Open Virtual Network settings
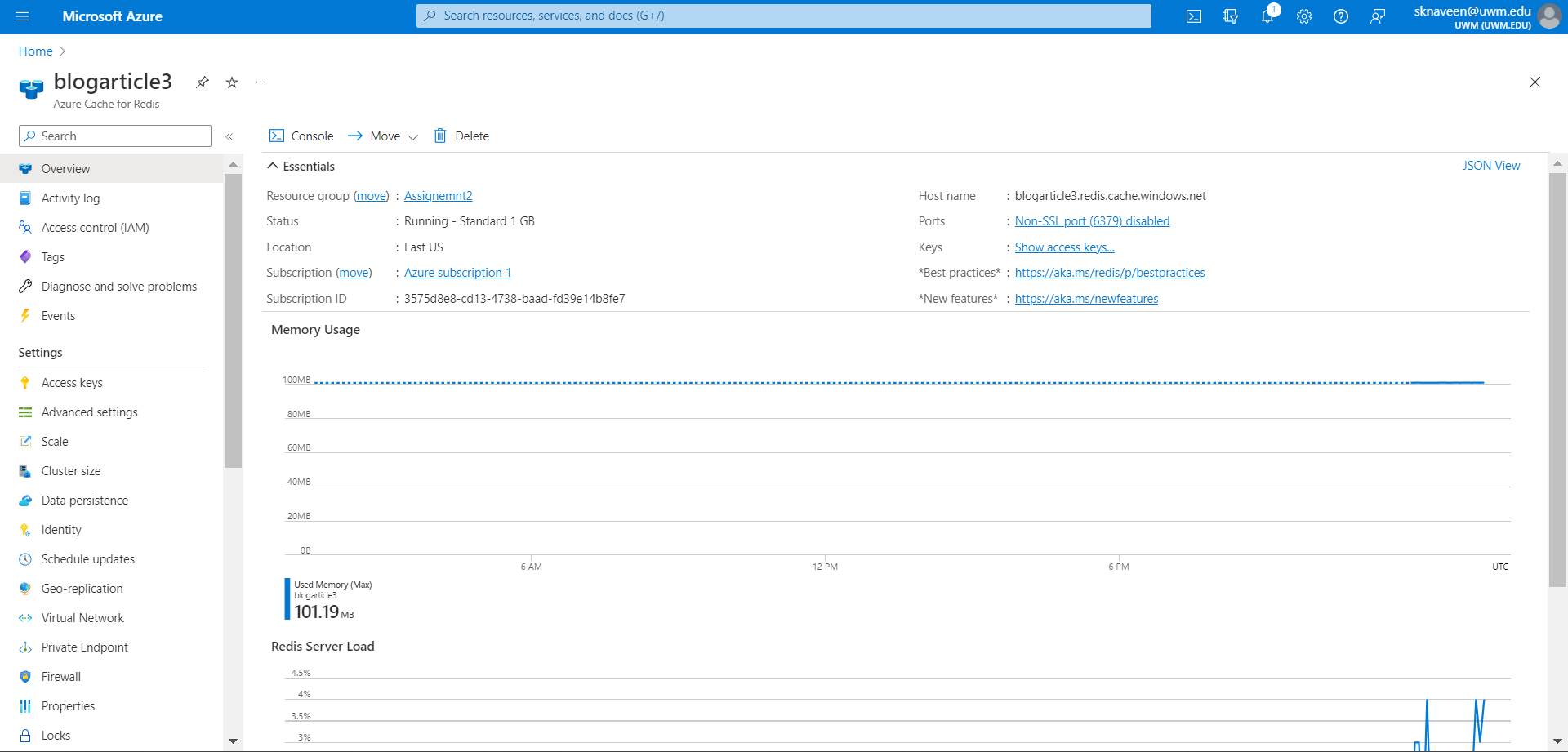This screenshot has width=1568, height=752. click(x=82, y=617)
